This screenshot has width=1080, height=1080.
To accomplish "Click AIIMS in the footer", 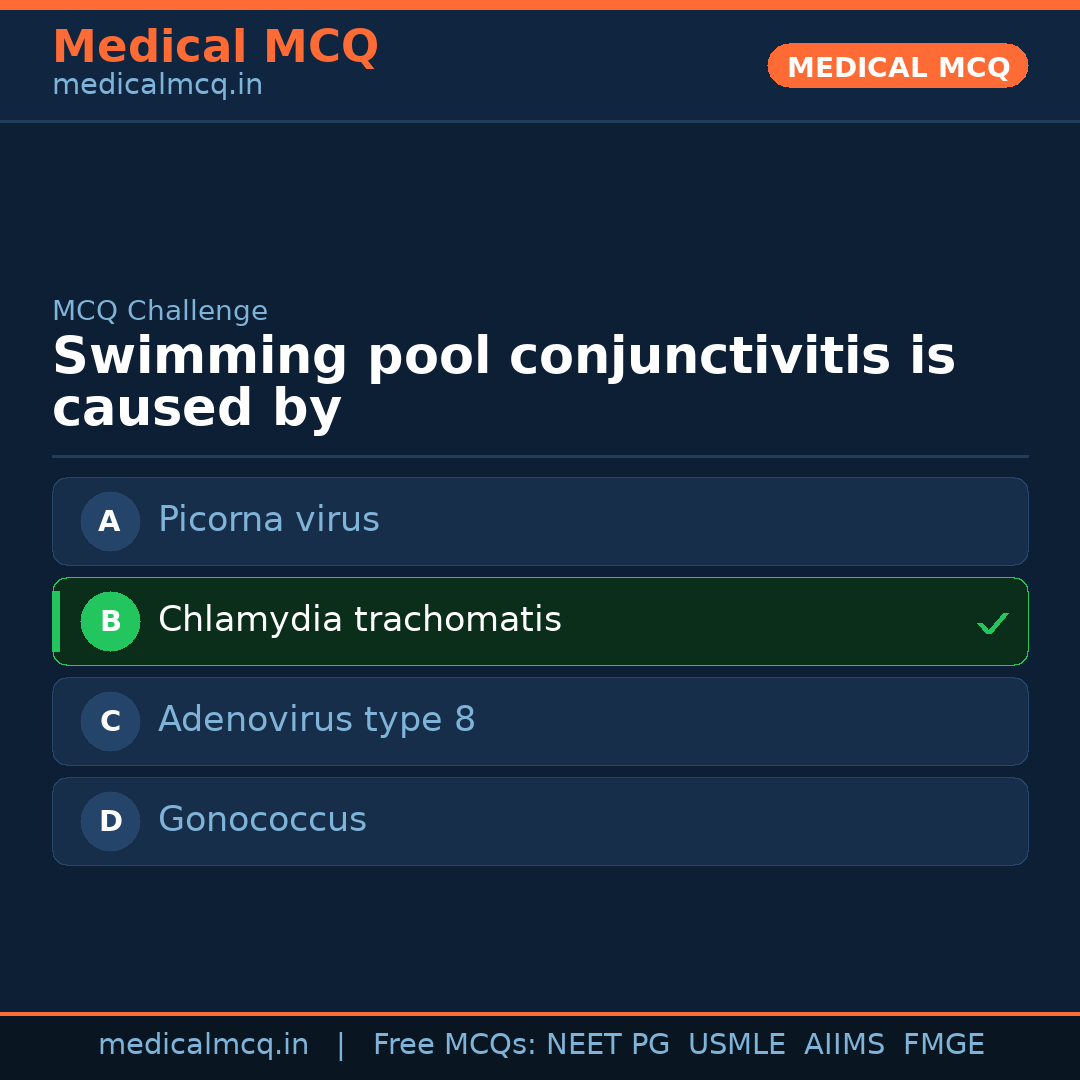I will tap(844, 1045).
